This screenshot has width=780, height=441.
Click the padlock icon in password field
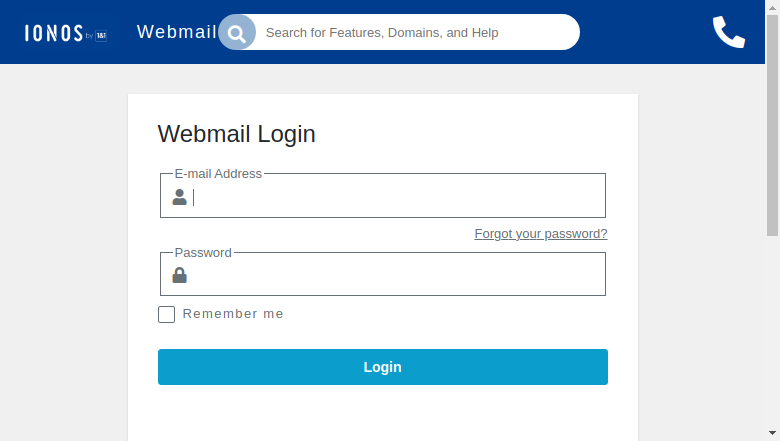pos(180,275)
